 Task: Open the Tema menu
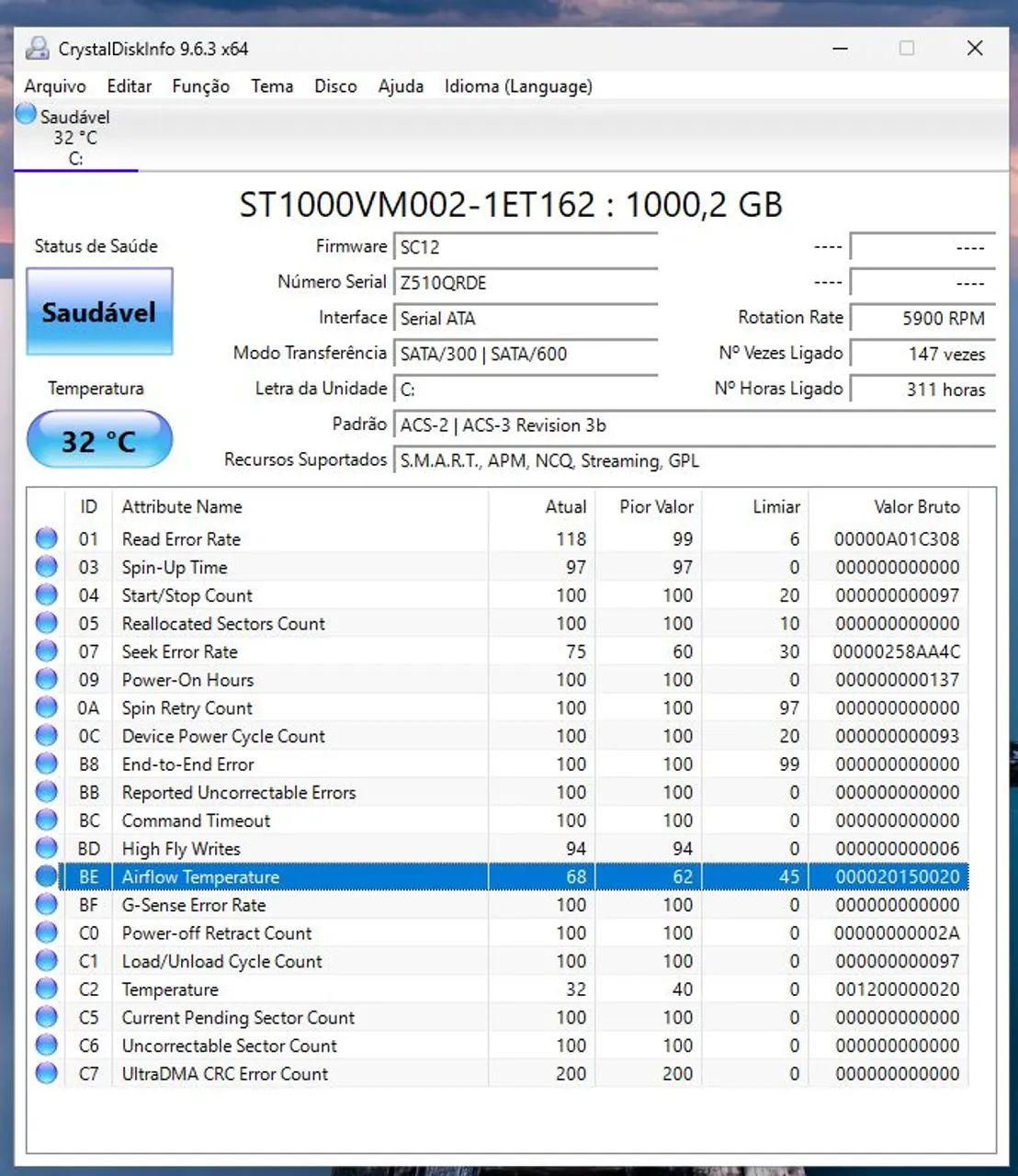click(x=272, y=86)
